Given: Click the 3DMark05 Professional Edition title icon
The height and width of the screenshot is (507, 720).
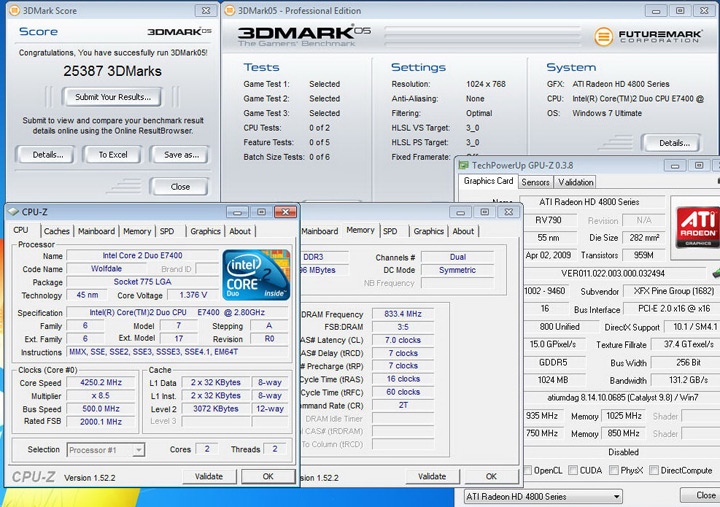Looking at the screenshot, I should pos(230,10).
